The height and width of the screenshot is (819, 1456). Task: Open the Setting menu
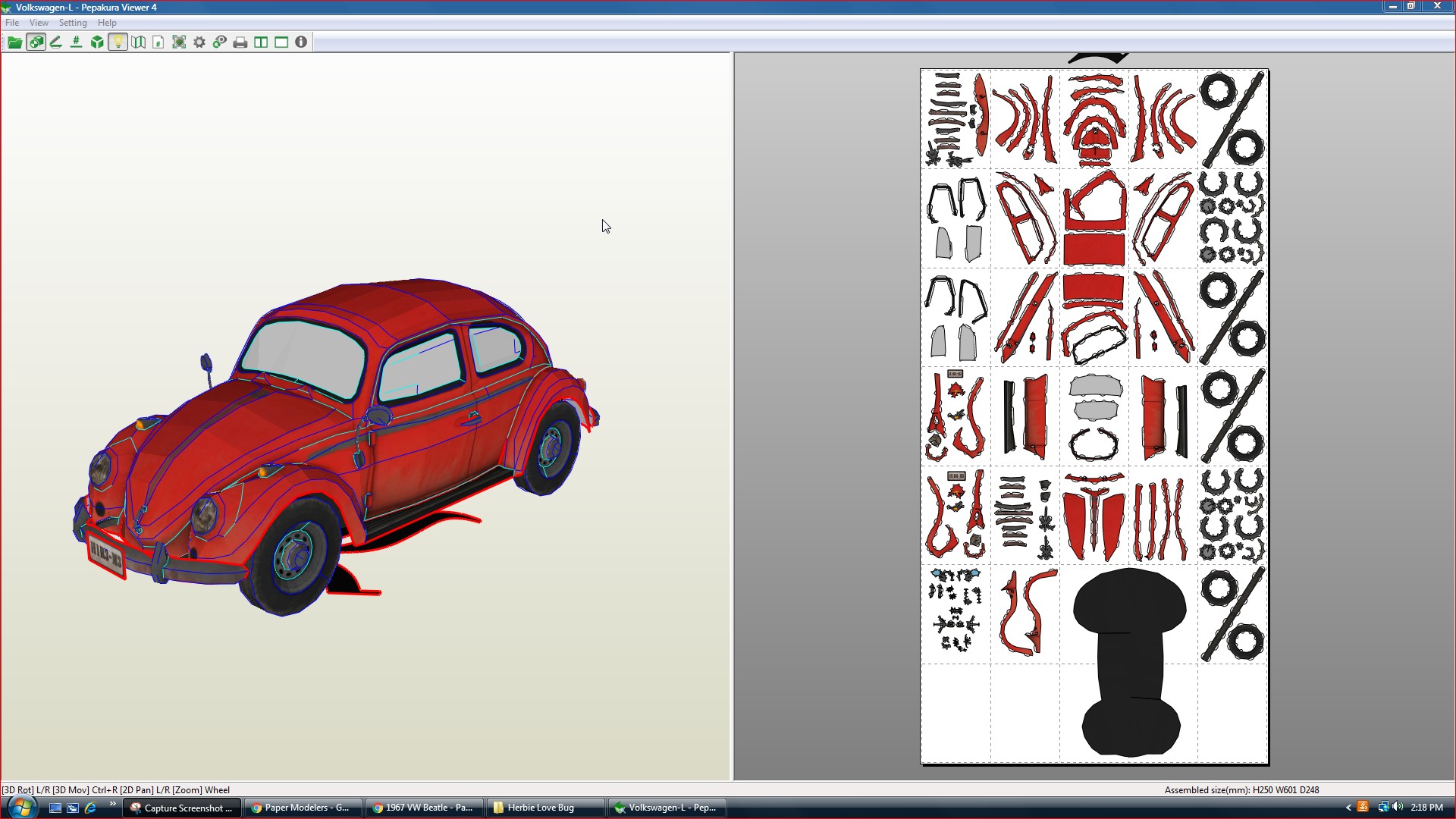point(73,23)
